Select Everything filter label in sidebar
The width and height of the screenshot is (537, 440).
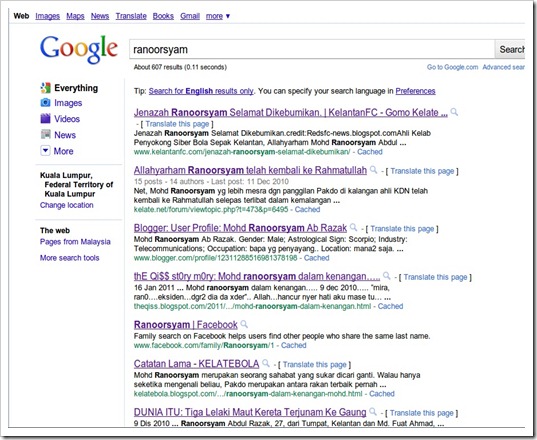click(76, 88)
